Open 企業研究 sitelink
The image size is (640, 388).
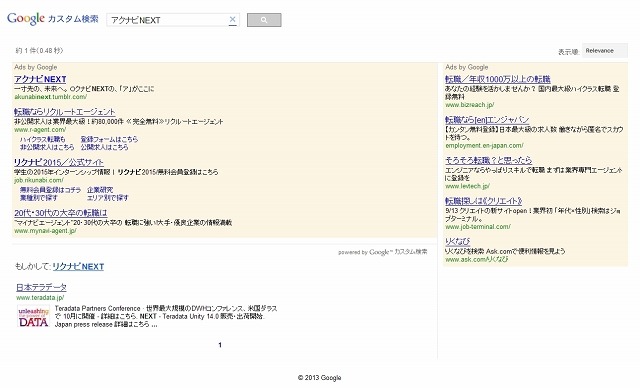[100, 190]
